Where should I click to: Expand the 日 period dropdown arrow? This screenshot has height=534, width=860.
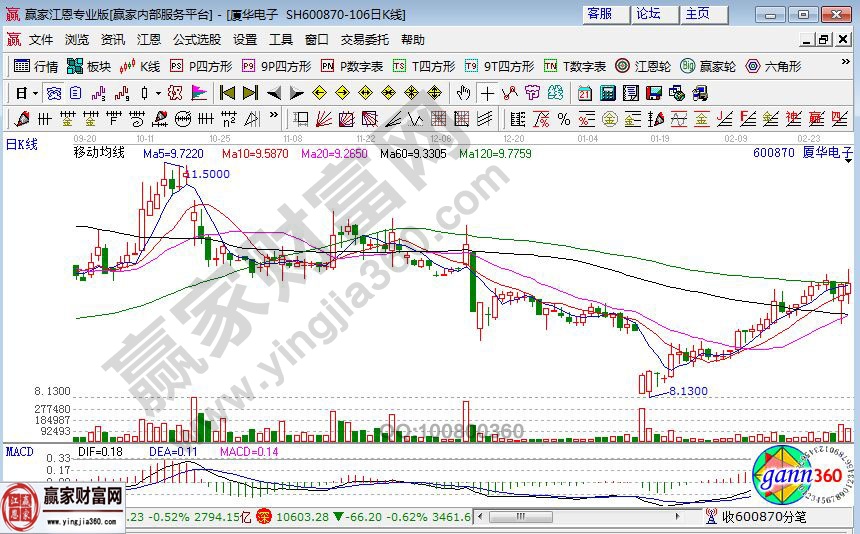point(35,93)
